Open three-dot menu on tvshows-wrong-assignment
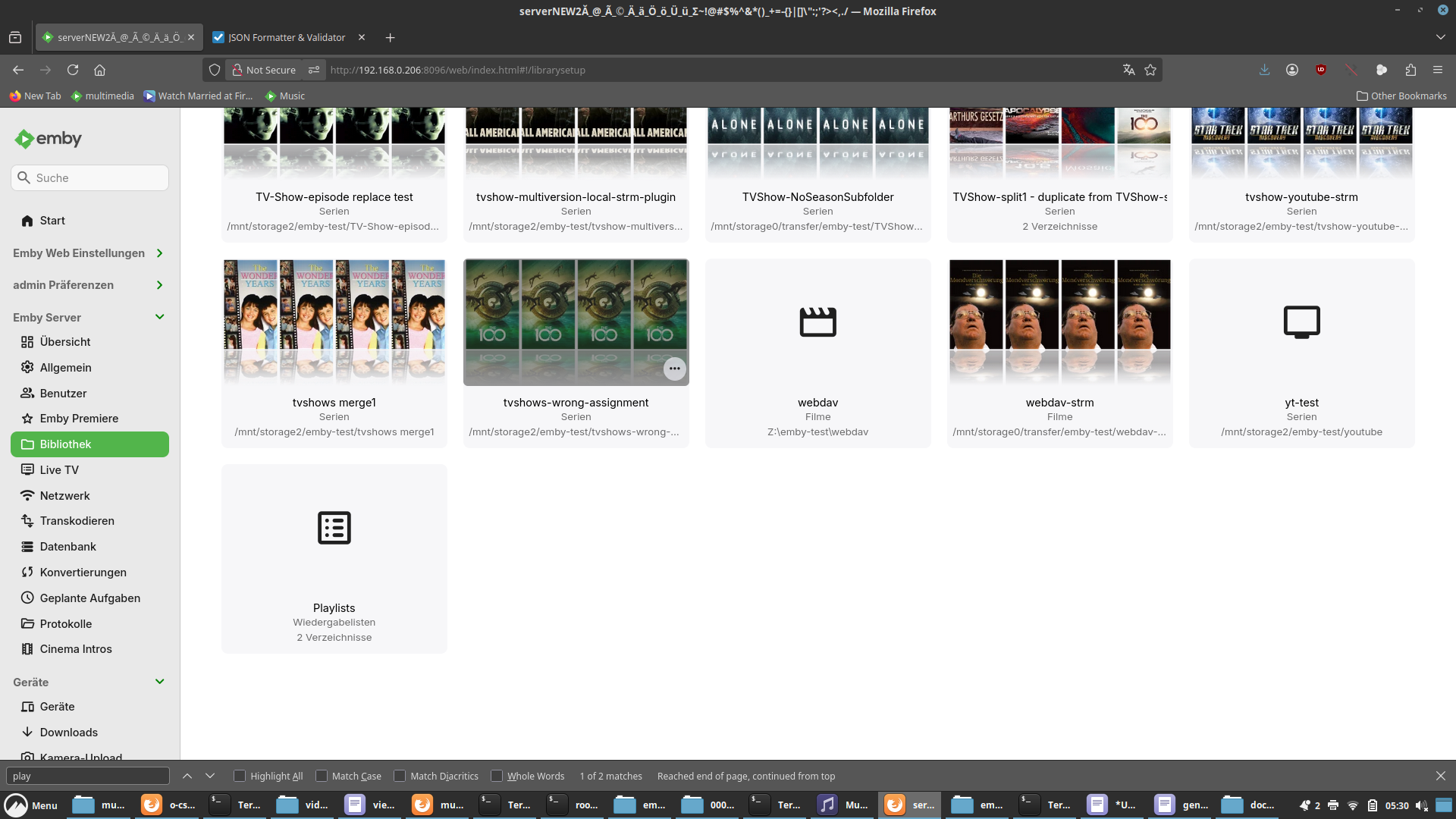This screenshot has height=819, width=1456. 674,369
